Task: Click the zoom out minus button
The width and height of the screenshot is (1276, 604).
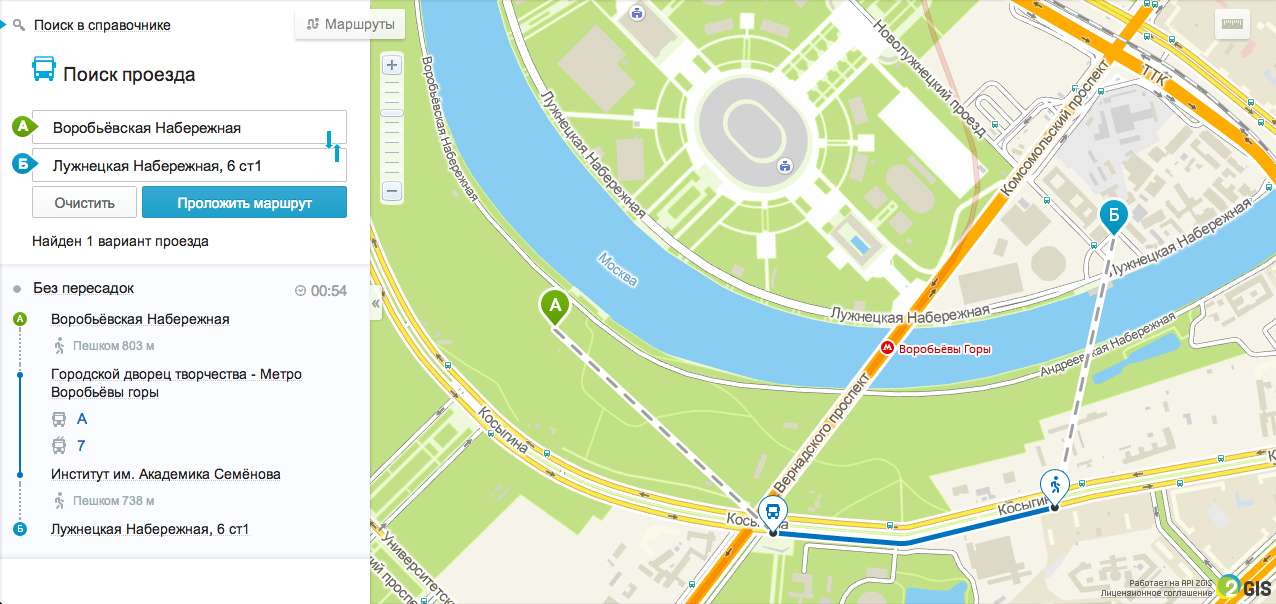Action: tap(392, 190)
